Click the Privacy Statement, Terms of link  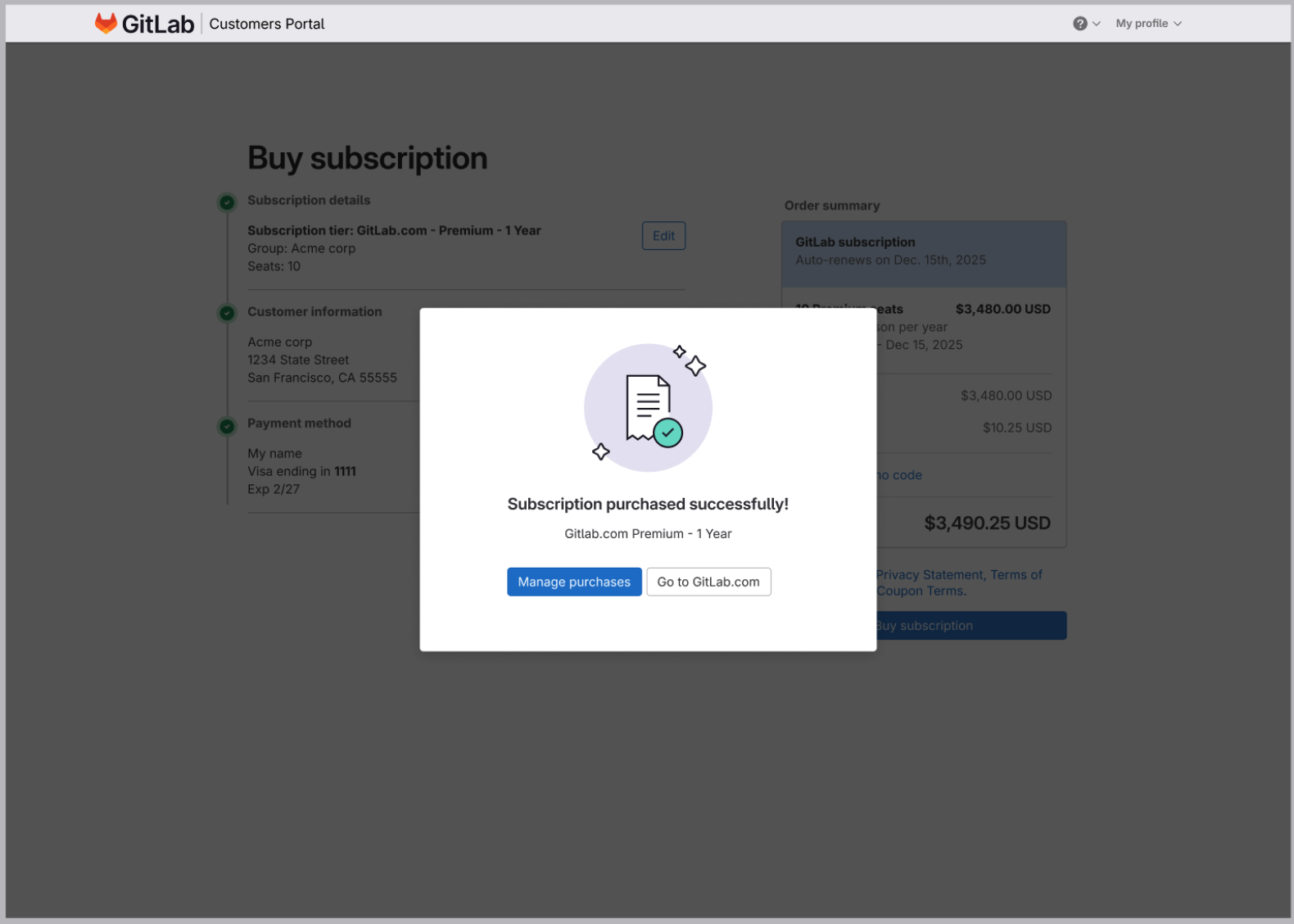point(959,574)
